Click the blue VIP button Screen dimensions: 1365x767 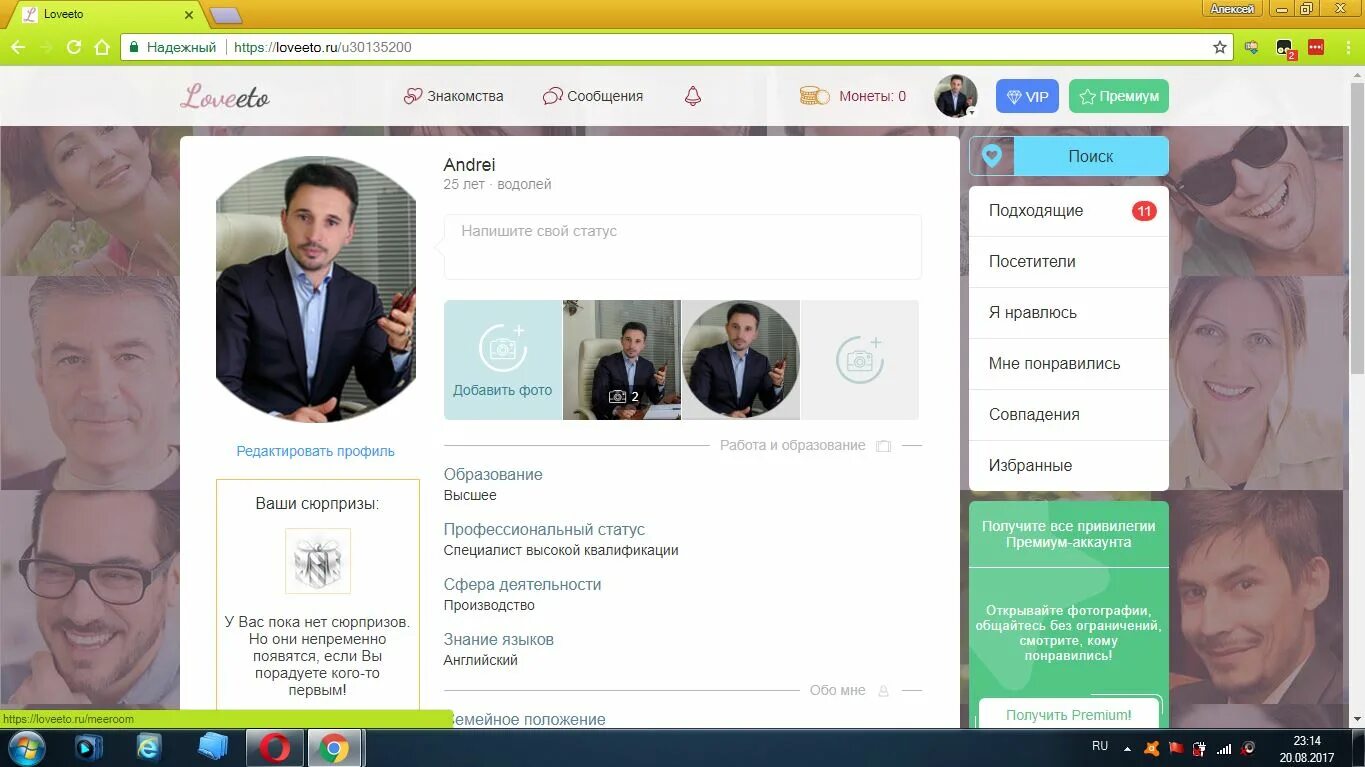tap(1027, 96)
